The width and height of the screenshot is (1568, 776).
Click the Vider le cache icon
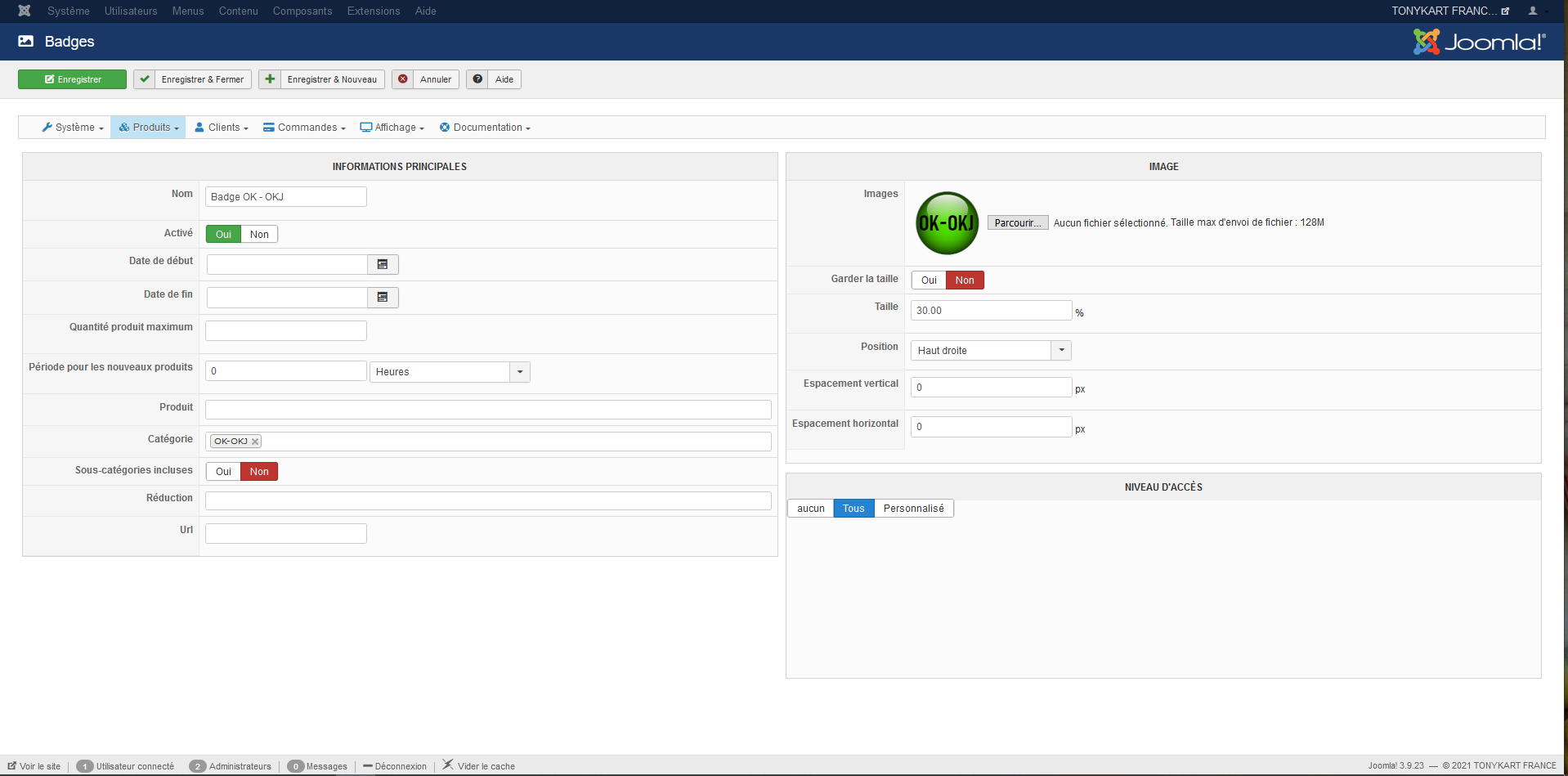[447, 765]
